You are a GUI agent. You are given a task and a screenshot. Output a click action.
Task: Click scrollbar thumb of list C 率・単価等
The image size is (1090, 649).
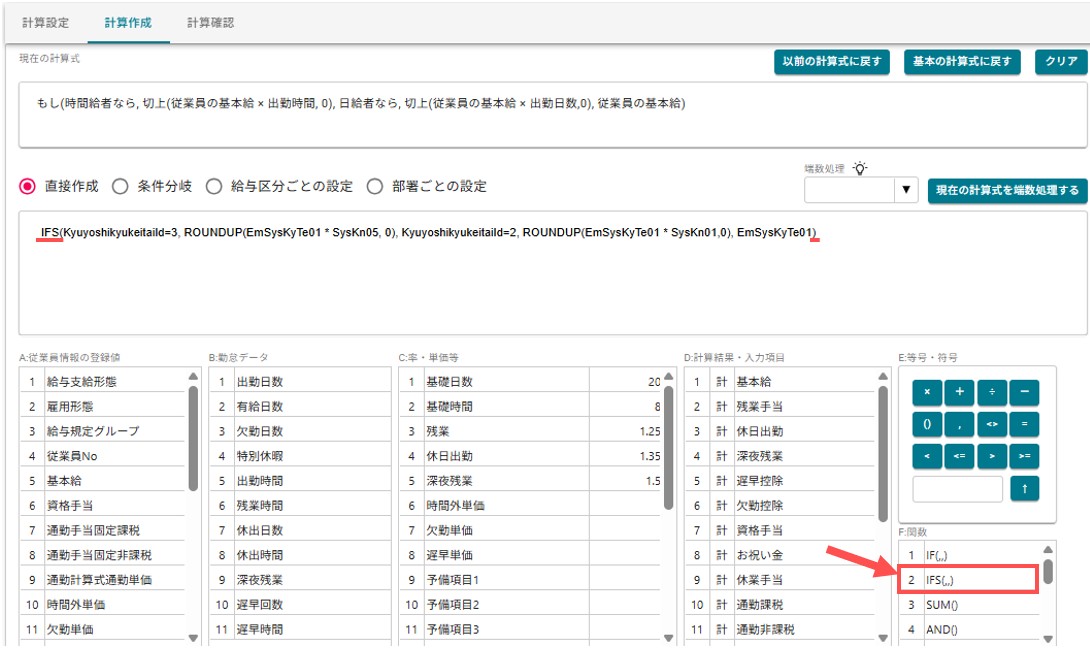(x=668, y=447)
